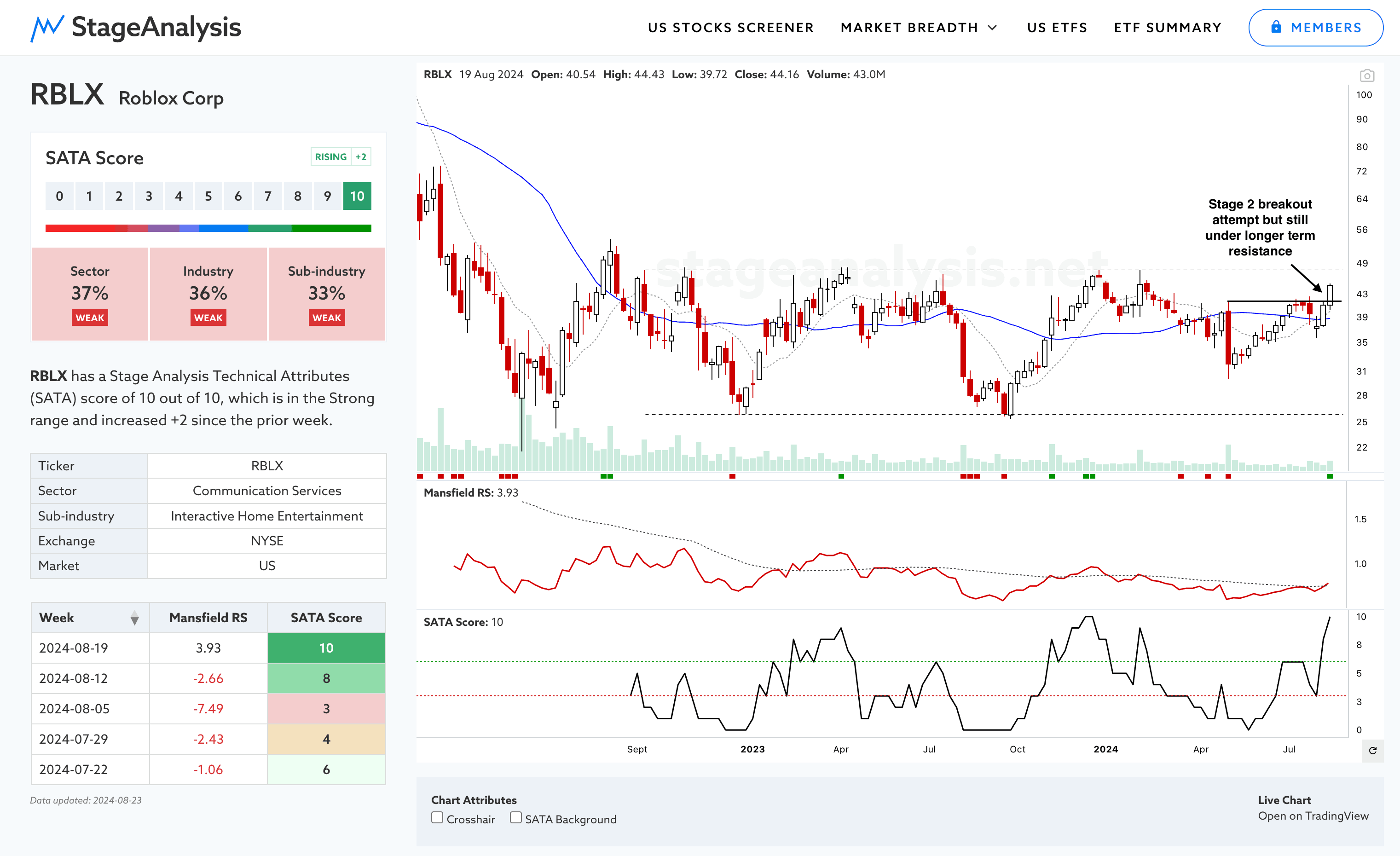
Task: Click the SATA Score 10 chart label
Action: coord(463,622)
